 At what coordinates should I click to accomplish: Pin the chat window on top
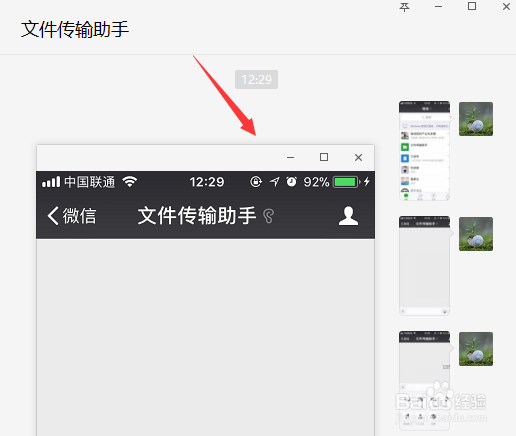click(404, 7)
